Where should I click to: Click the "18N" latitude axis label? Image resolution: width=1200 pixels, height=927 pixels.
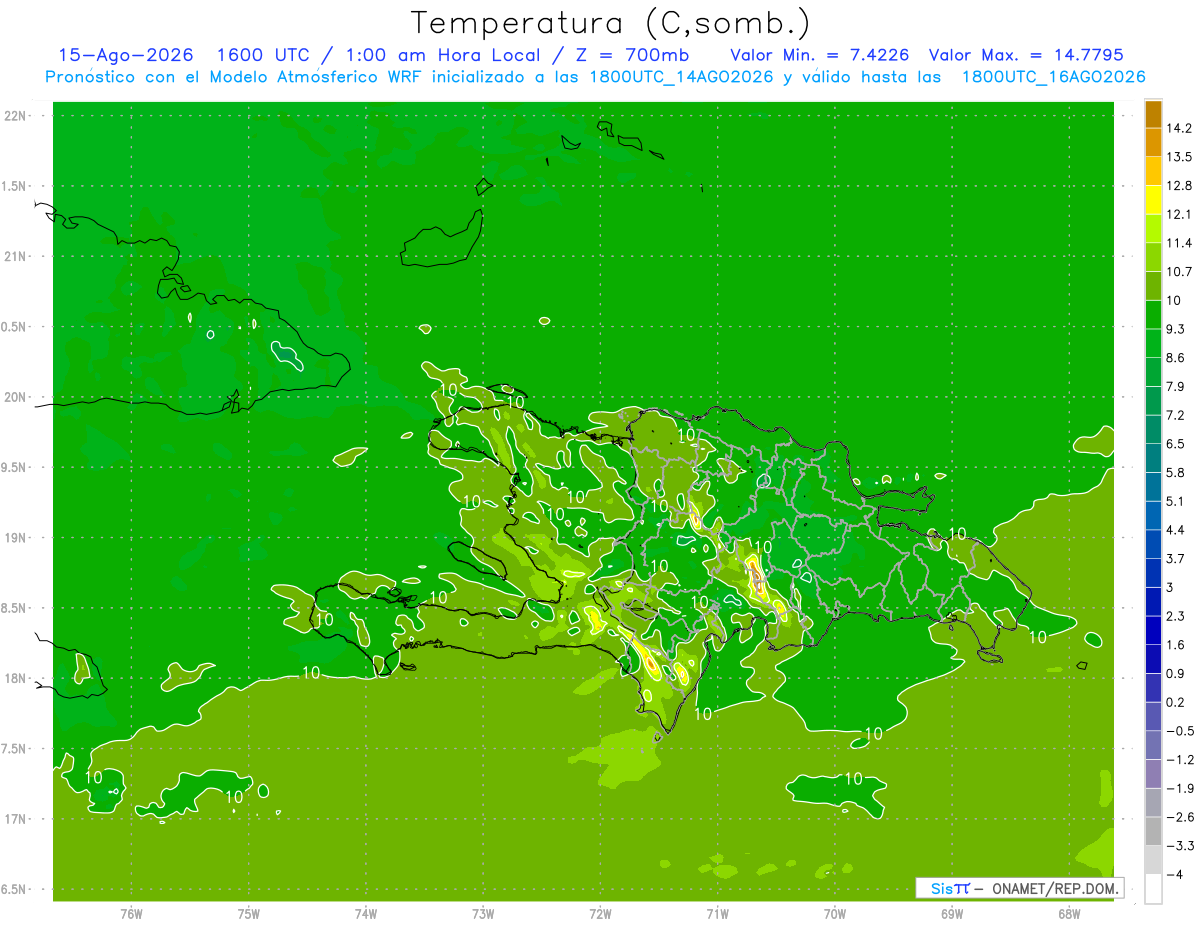tap(15, 679)
